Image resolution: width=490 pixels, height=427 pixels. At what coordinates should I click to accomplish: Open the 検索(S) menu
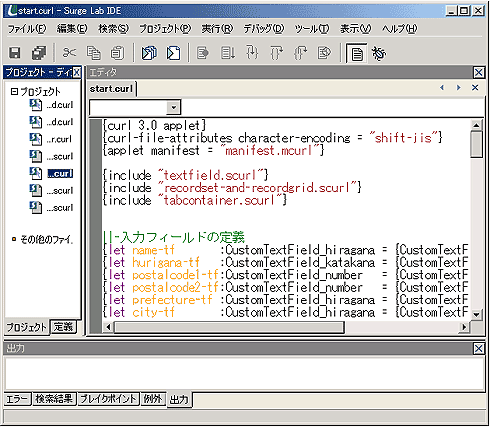point(113,29)
